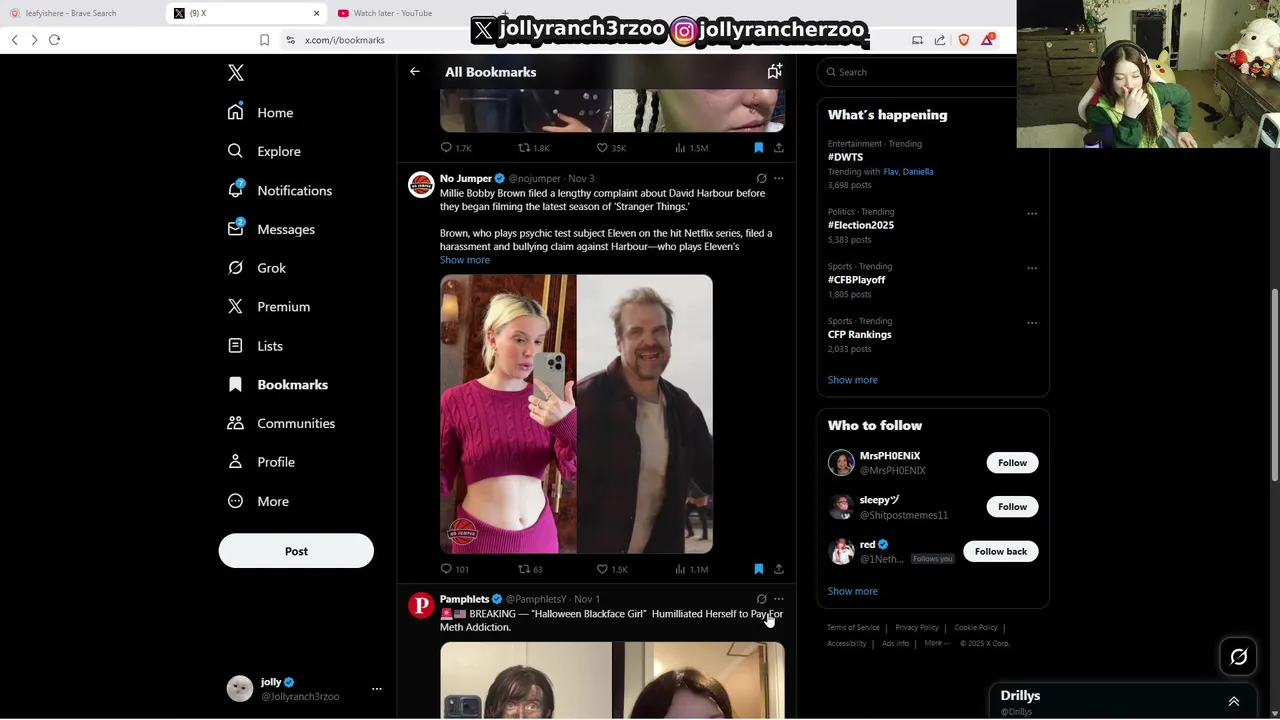Open Grok floating button
The image size is (1280, 720).
click(x=1239, y=657)
